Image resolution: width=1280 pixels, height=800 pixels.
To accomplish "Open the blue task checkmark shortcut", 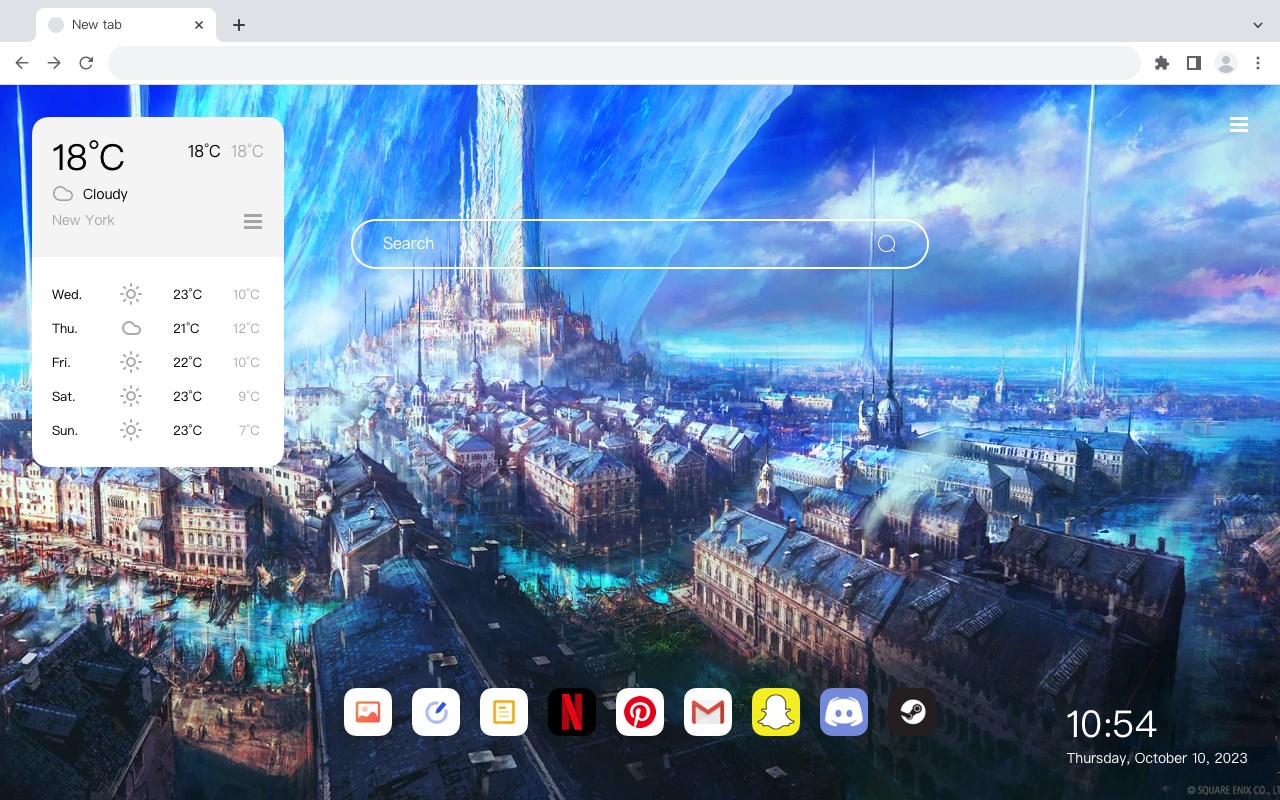I will coord(436,712).
